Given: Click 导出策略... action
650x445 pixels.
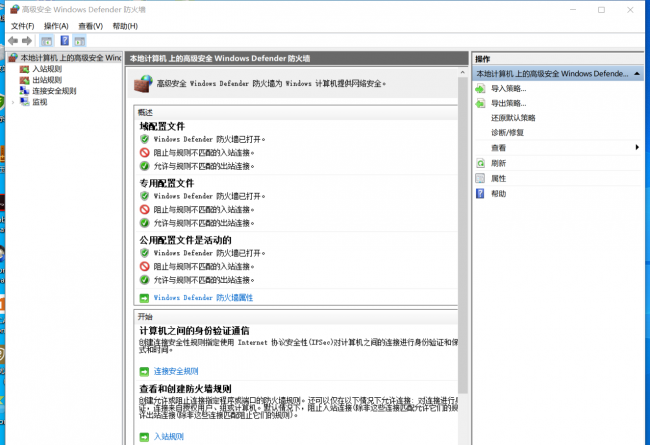Looking at the screenshot, I should tap(509, 103).
